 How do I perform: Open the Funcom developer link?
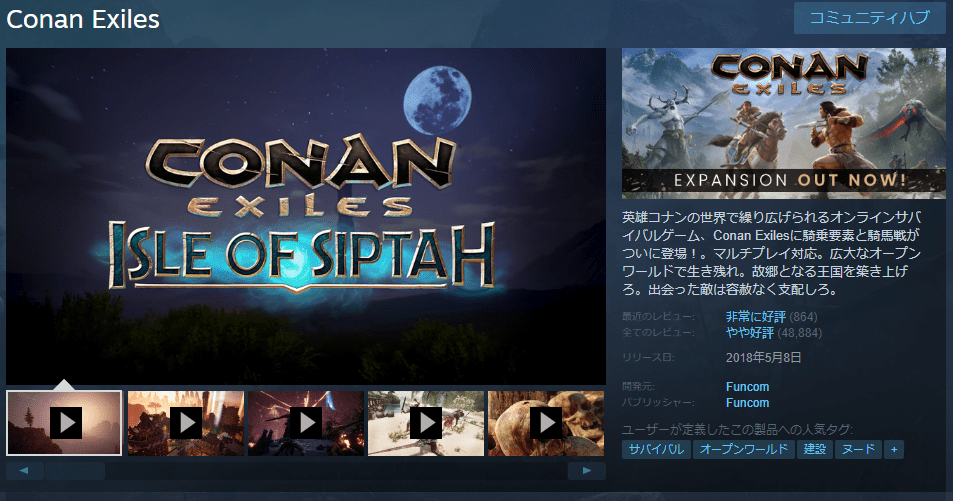click(747, 387)
